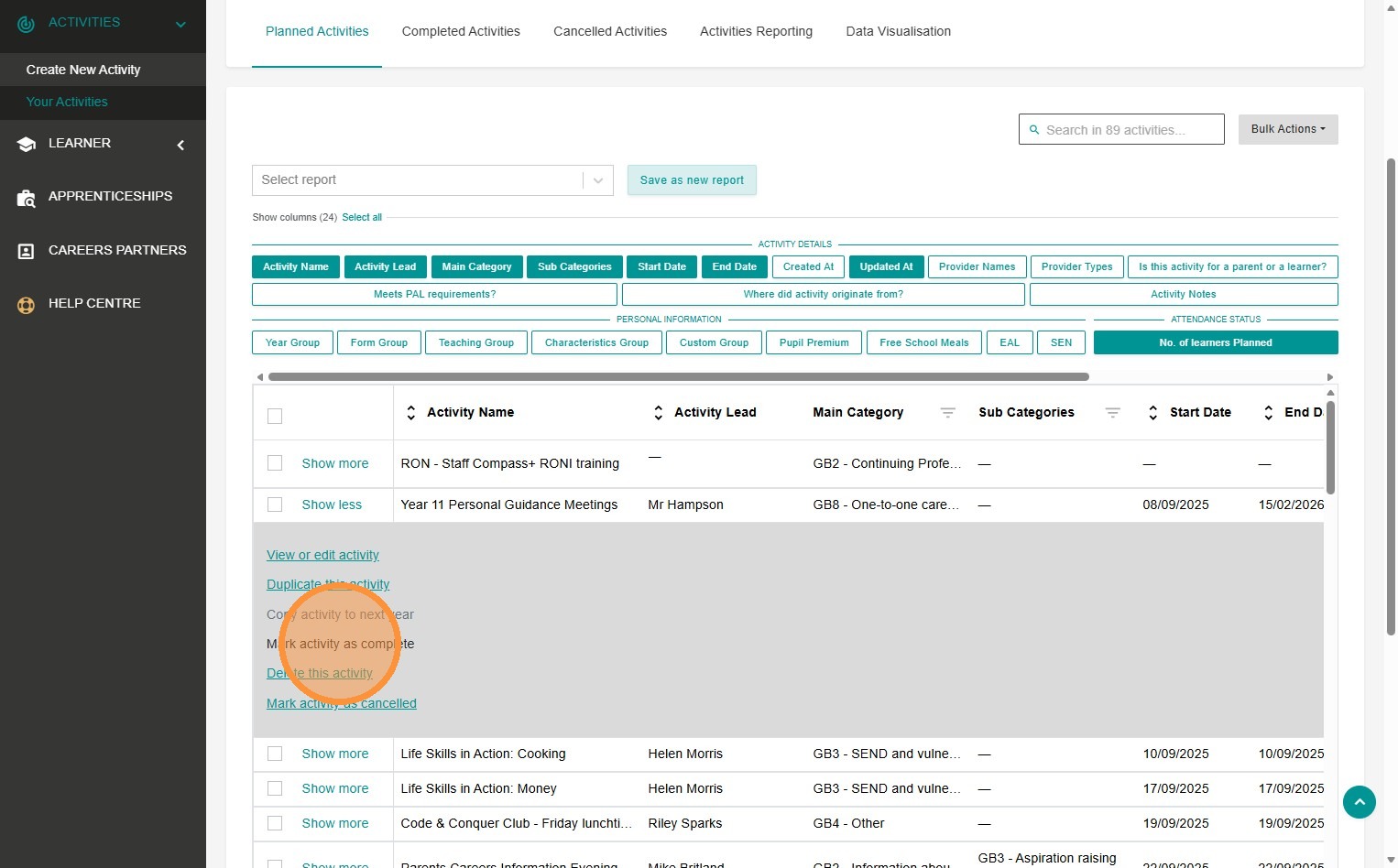
Task: Tick checkbox for Year 11 Personal Guidance Meetings
Action: pyautogui.click(x=275, y=505)
